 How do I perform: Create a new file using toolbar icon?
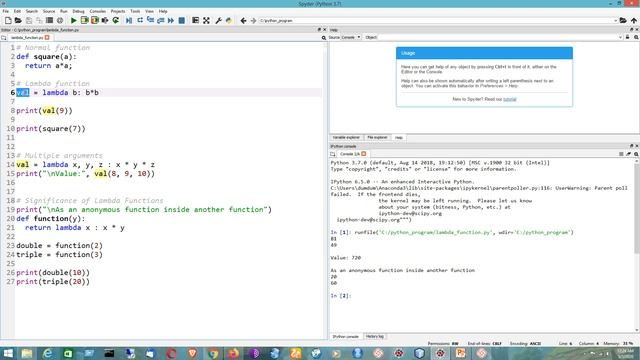pos(8,20)
